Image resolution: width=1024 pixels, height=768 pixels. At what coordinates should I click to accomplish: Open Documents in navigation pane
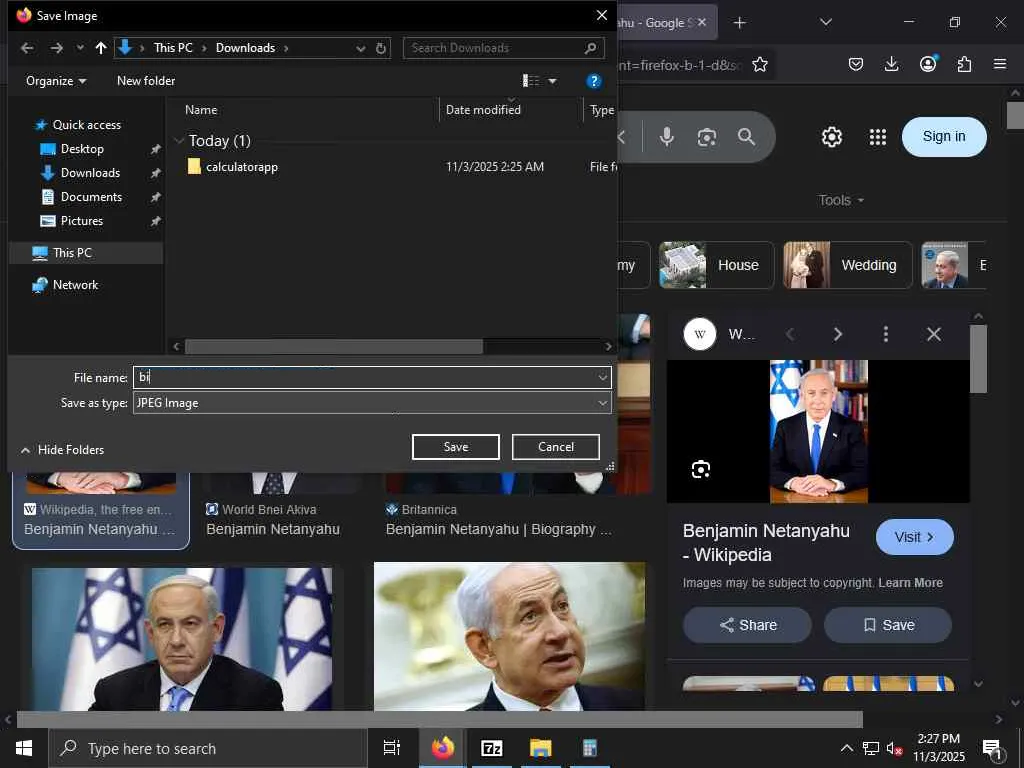click(91, 197)
